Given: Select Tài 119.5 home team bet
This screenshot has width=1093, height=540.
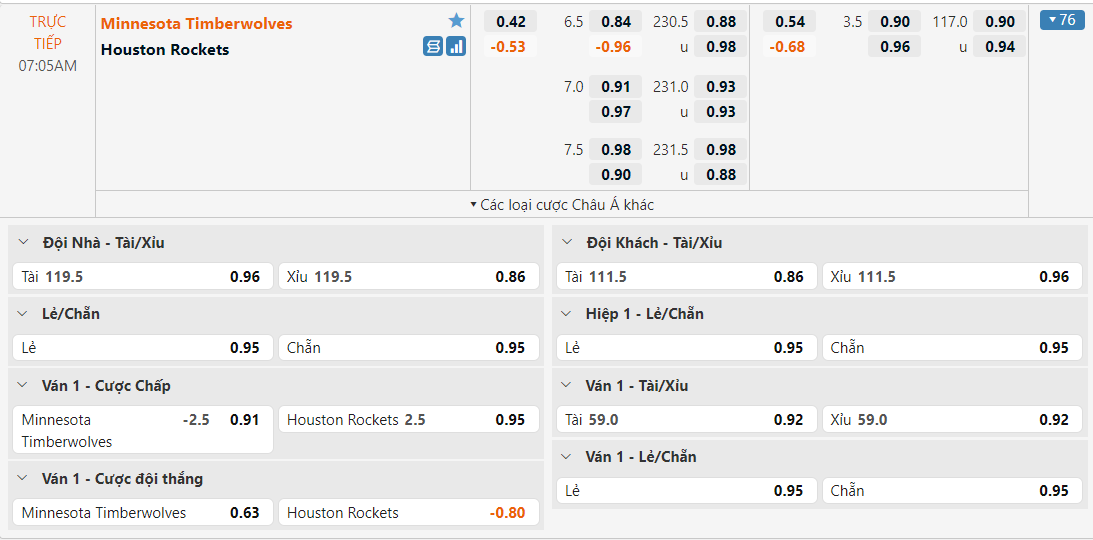Looking at the screenshot, I should coord(141,277).
